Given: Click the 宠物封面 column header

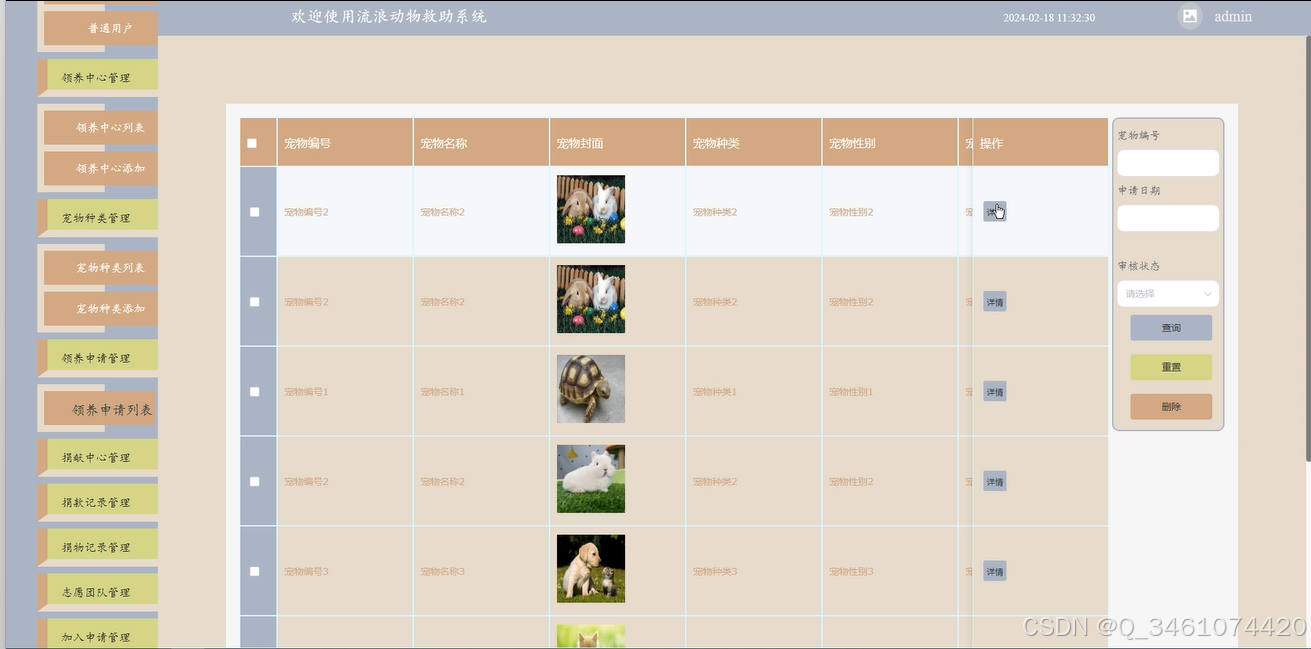Looking at the screenshot, I should coord(617,143).
